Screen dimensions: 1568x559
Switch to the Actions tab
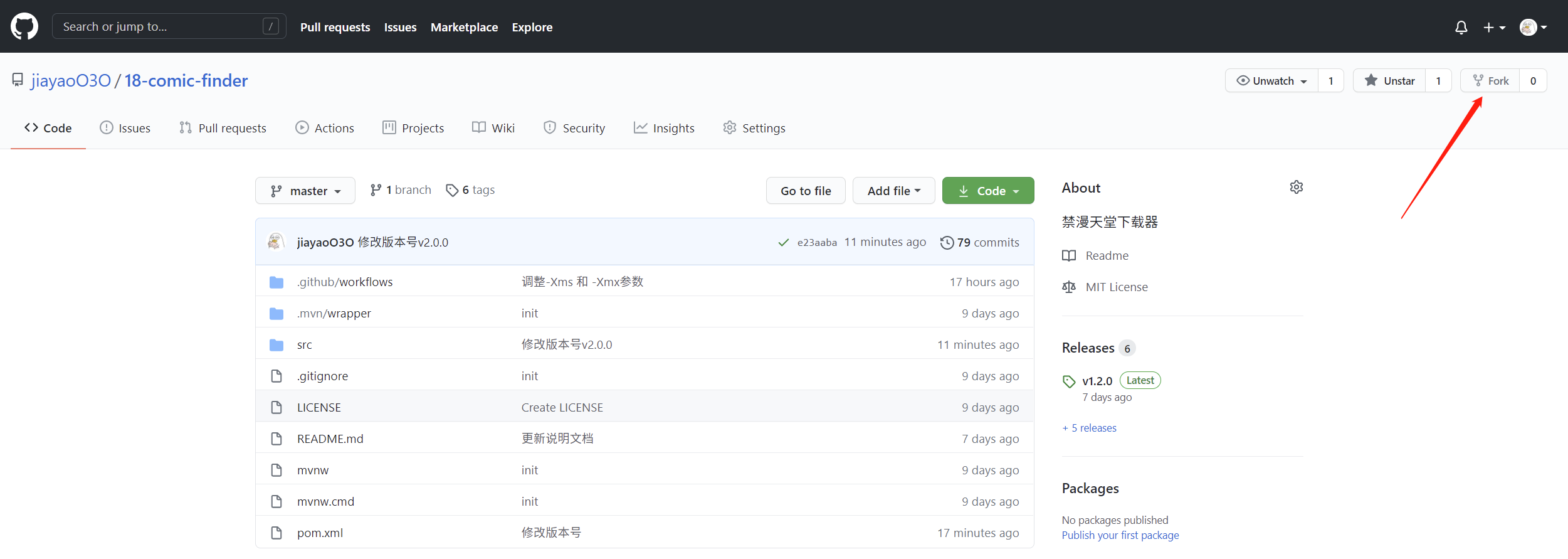click(x=325, y=128)
